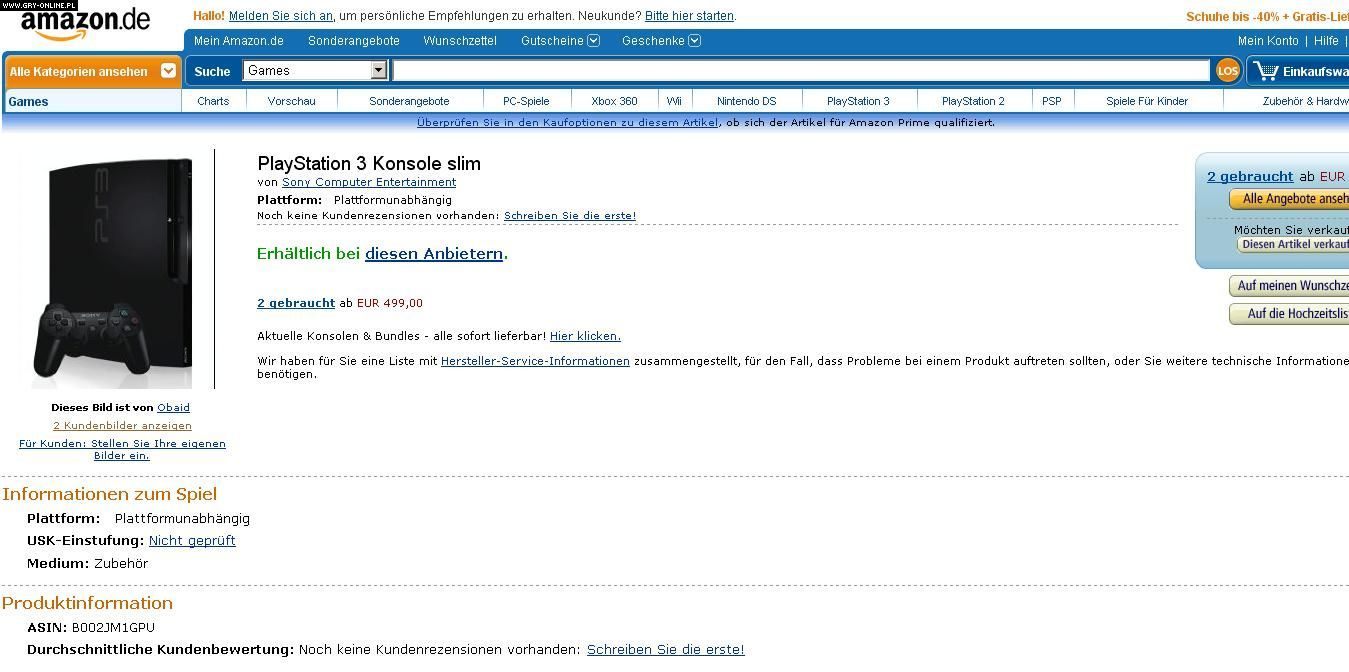1349x672 pixels.
Task: Click 2 gebraucht link beside EUR 499,00
Action: tap(296, 303)
